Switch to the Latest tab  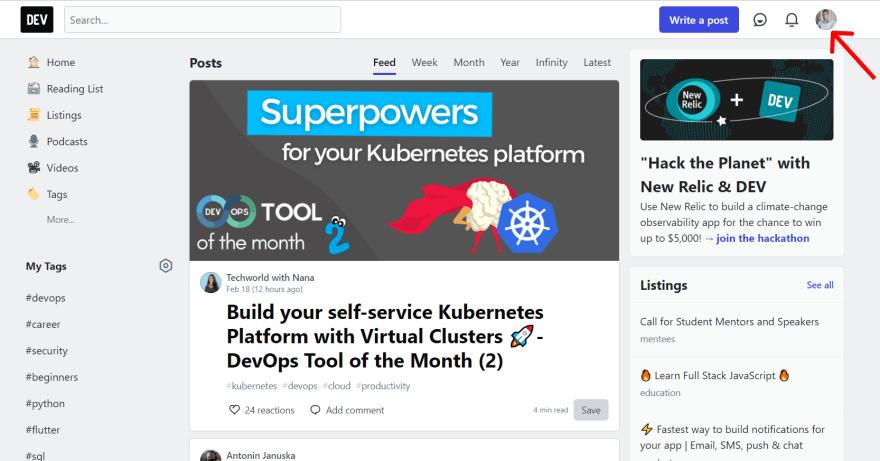coord(597,62)
